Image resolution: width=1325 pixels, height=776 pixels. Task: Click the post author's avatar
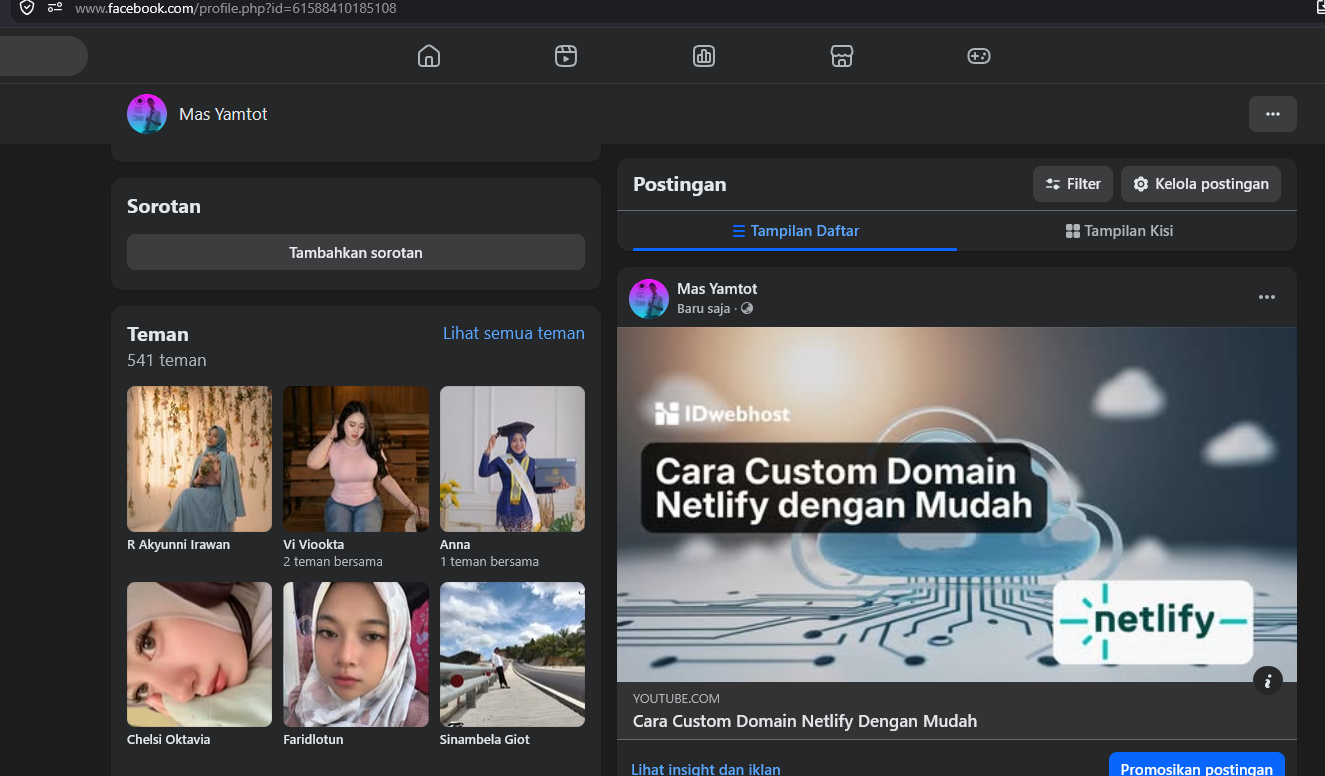[649, 299]
